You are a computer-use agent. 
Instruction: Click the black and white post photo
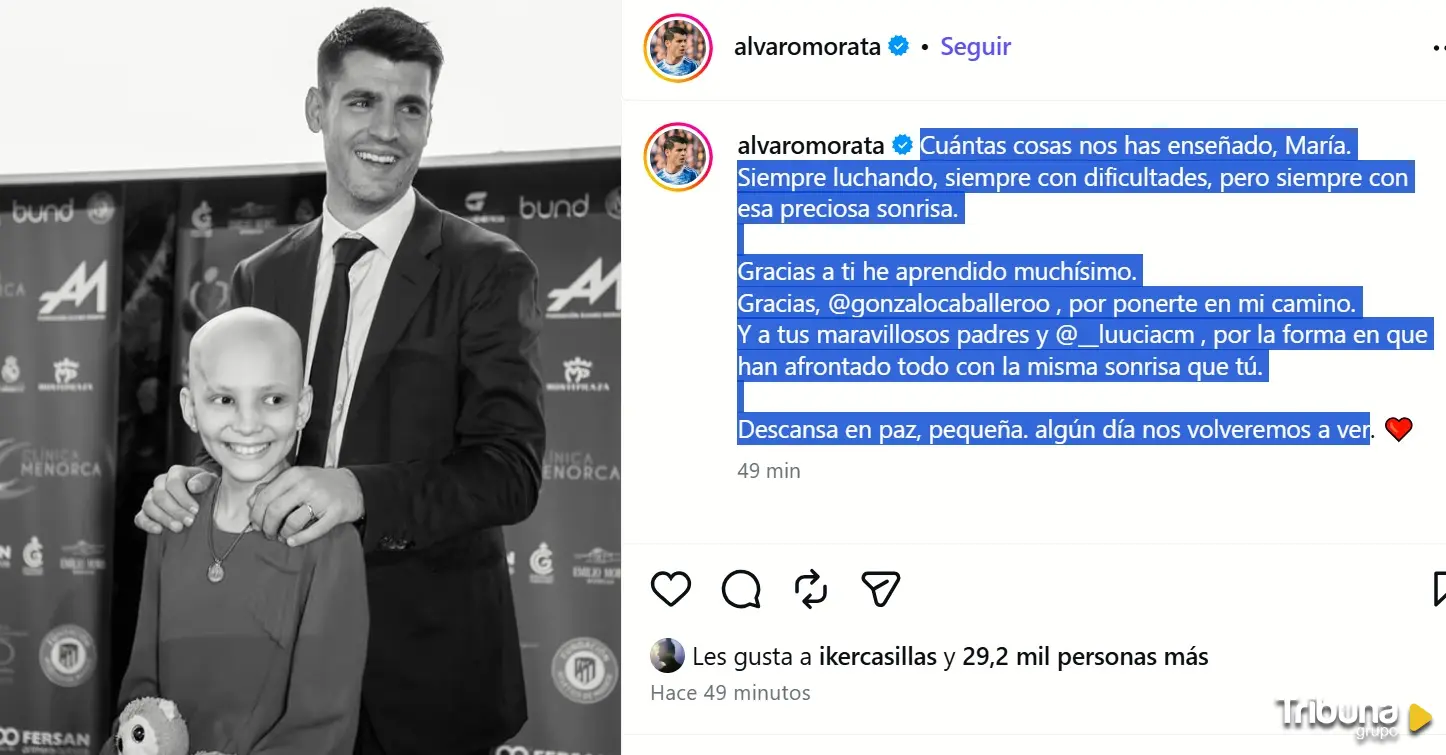310,378
